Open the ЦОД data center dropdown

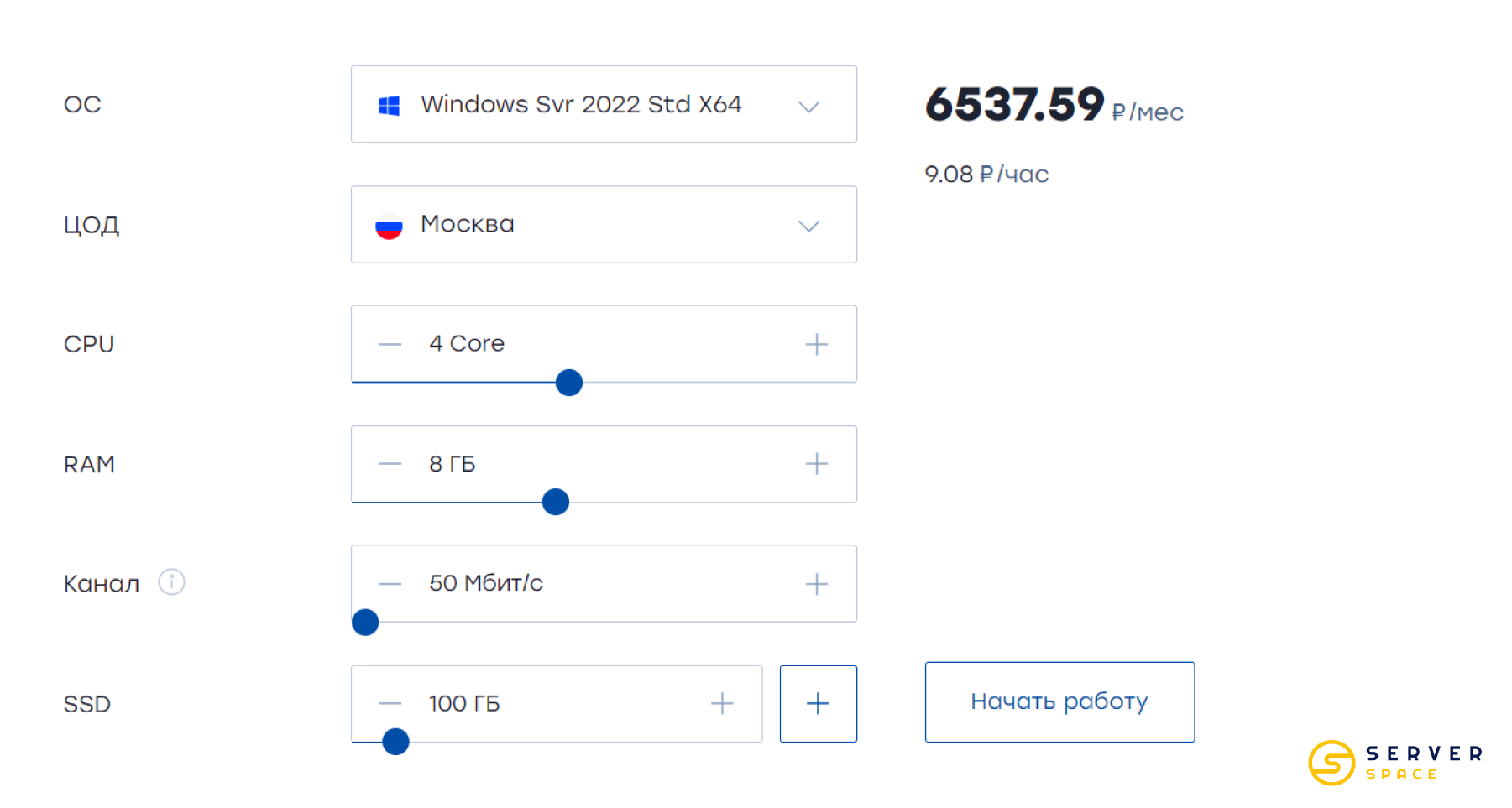click(x=603, y=225)
